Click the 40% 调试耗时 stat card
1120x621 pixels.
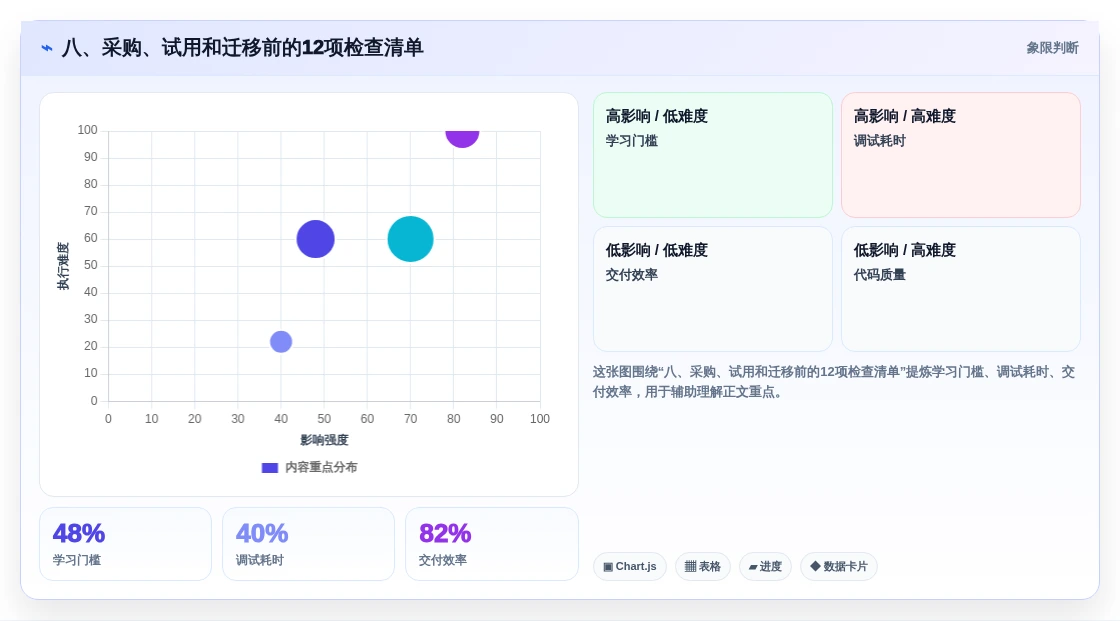[309, 544]
